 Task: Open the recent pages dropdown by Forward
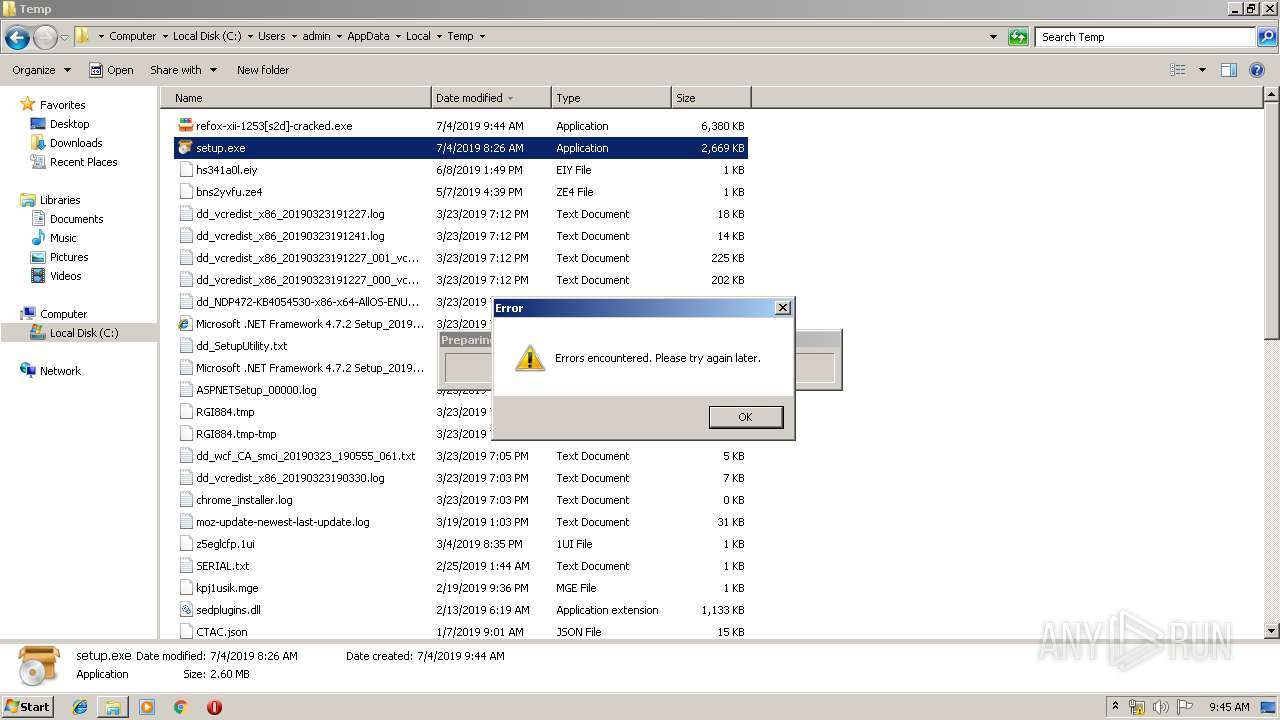pos(64,38)
